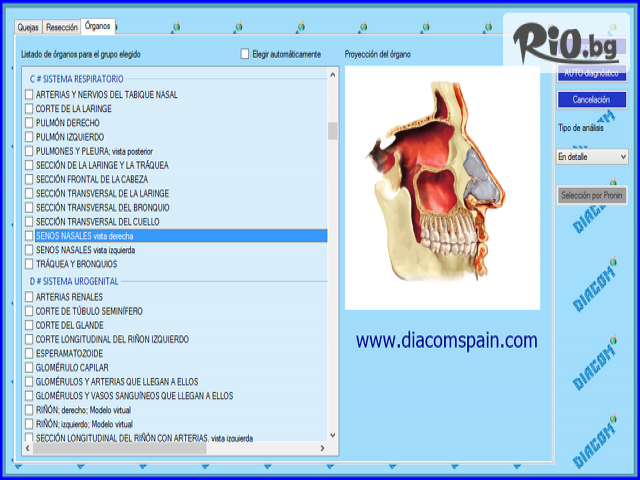Screen dimensions: 640x480
Task: Open the www.diacomspain.com link
Action: [x=446, y=341]
